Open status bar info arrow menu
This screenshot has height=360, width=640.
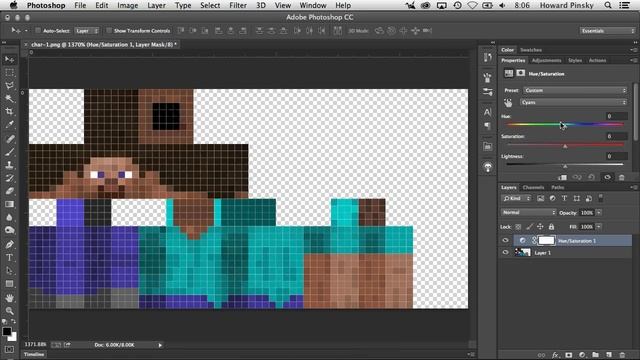[x=160, y=345]
